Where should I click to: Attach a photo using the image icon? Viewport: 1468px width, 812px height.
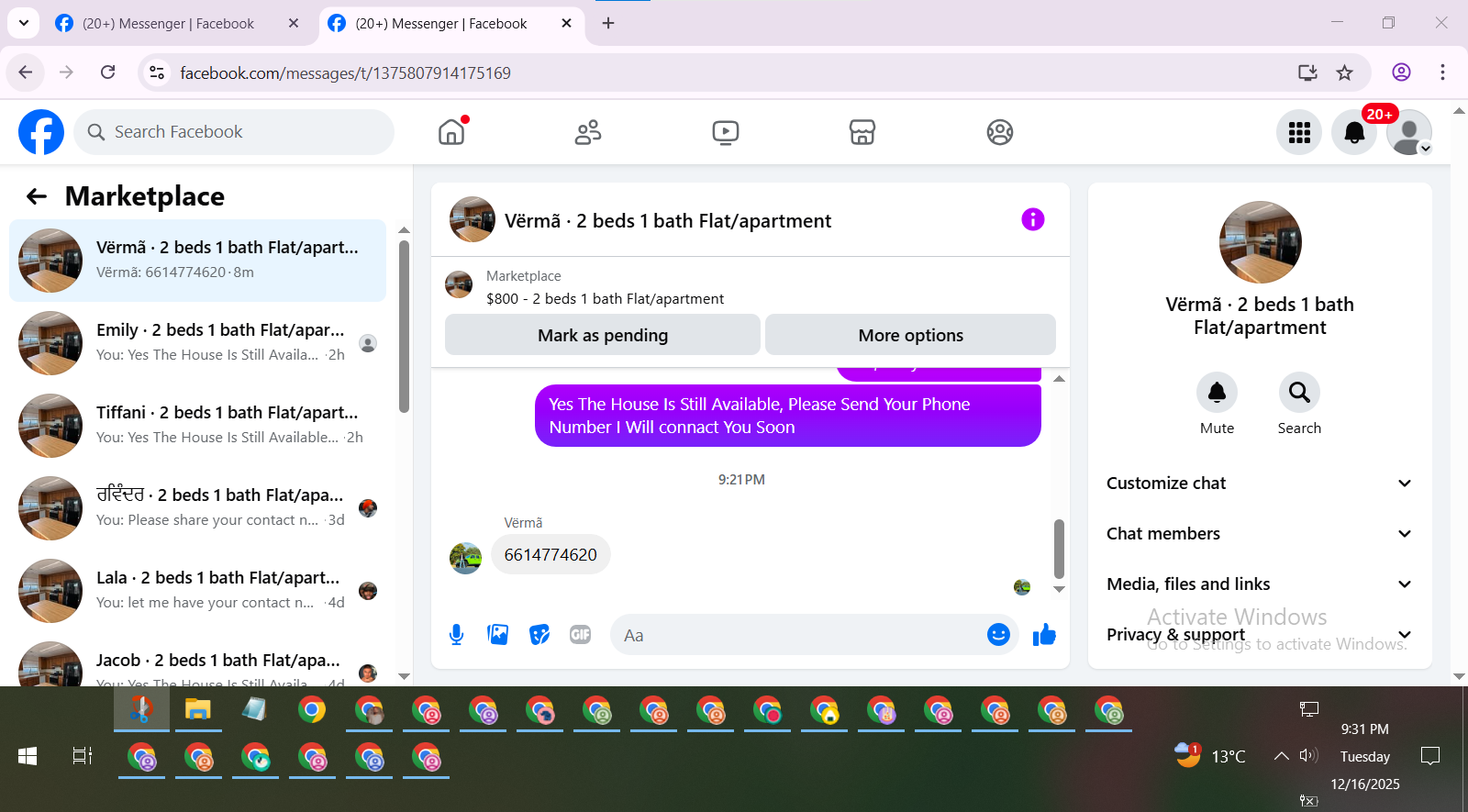pos(498,634)
